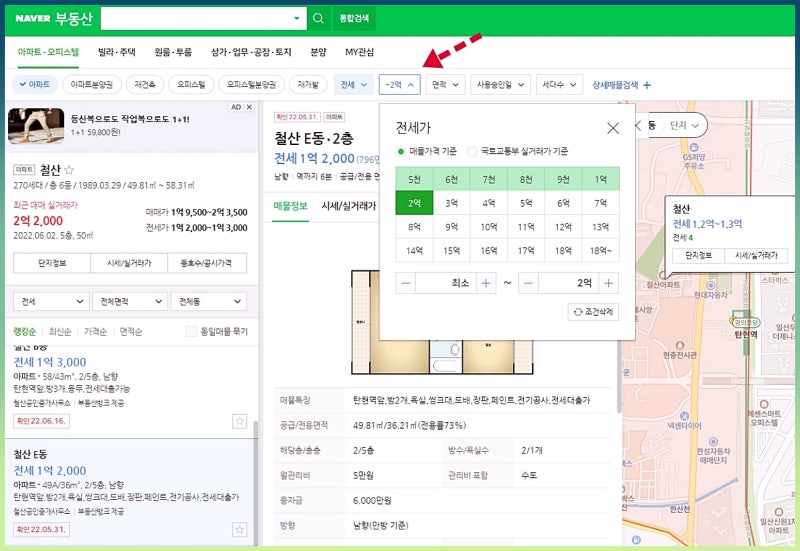Screen dimensions: 800x551
Task: Open the 전세 transaction type dropdown in filter bar
Action: pos(354,85)
